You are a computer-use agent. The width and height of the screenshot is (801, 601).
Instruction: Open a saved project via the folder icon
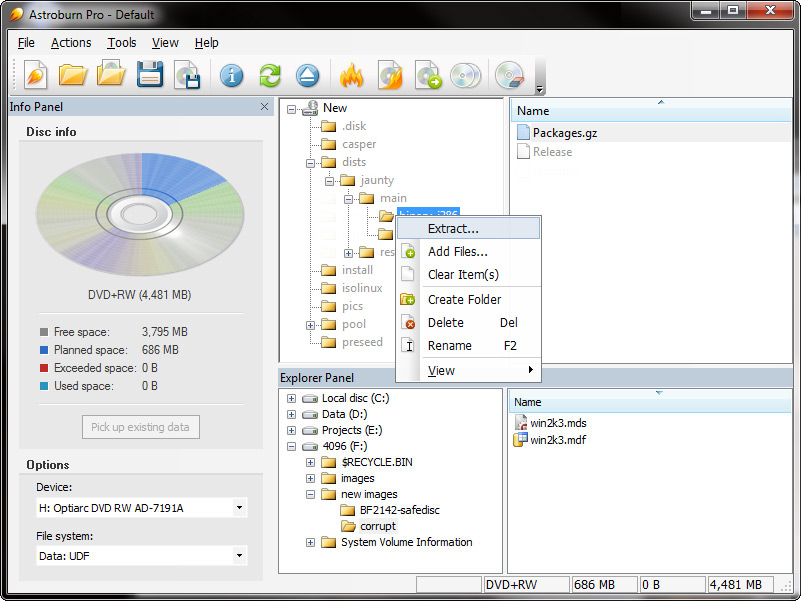pyautogui.click(x=73, y=75)
